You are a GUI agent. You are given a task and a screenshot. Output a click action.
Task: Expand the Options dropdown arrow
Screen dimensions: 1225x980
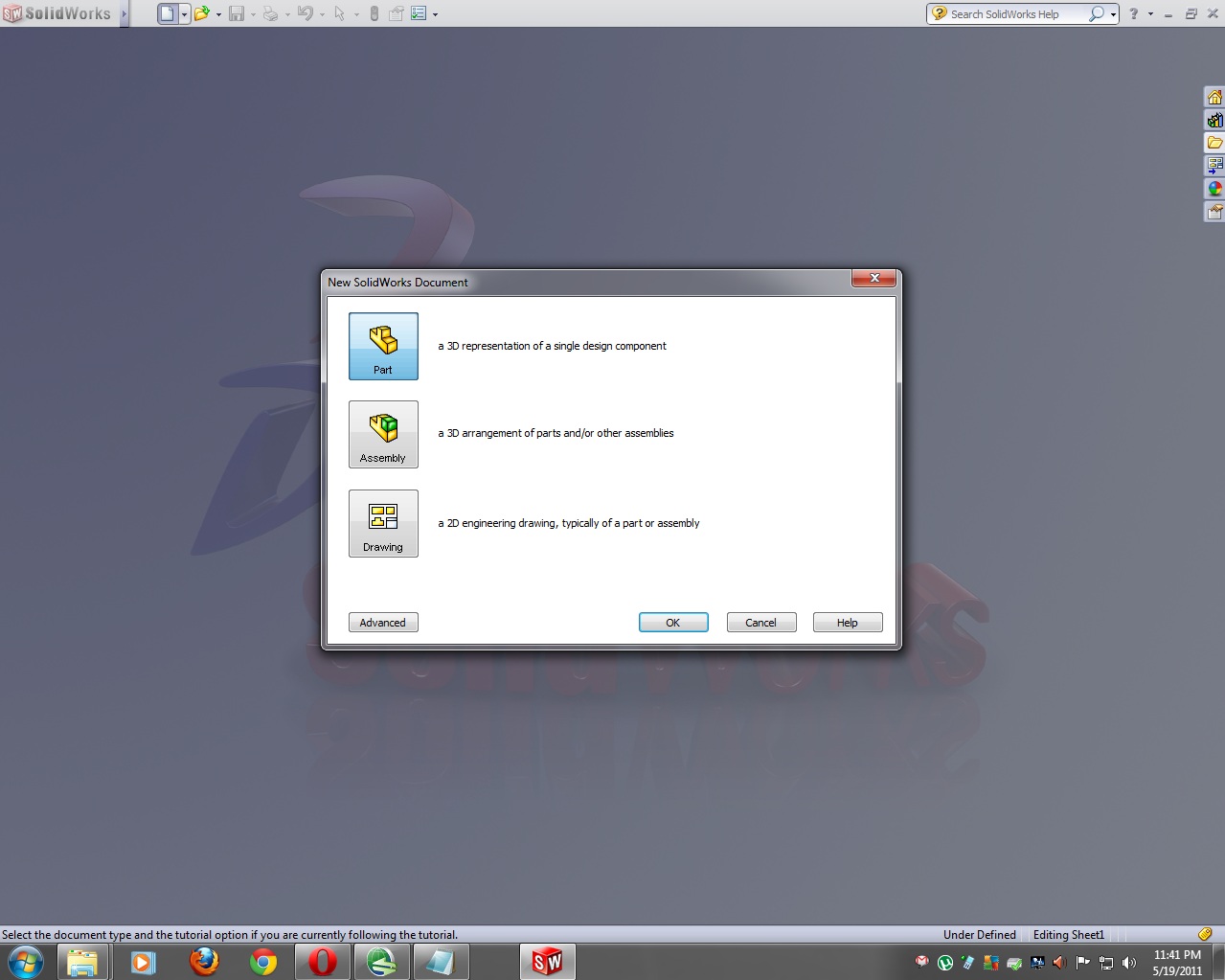pos(435,14)
